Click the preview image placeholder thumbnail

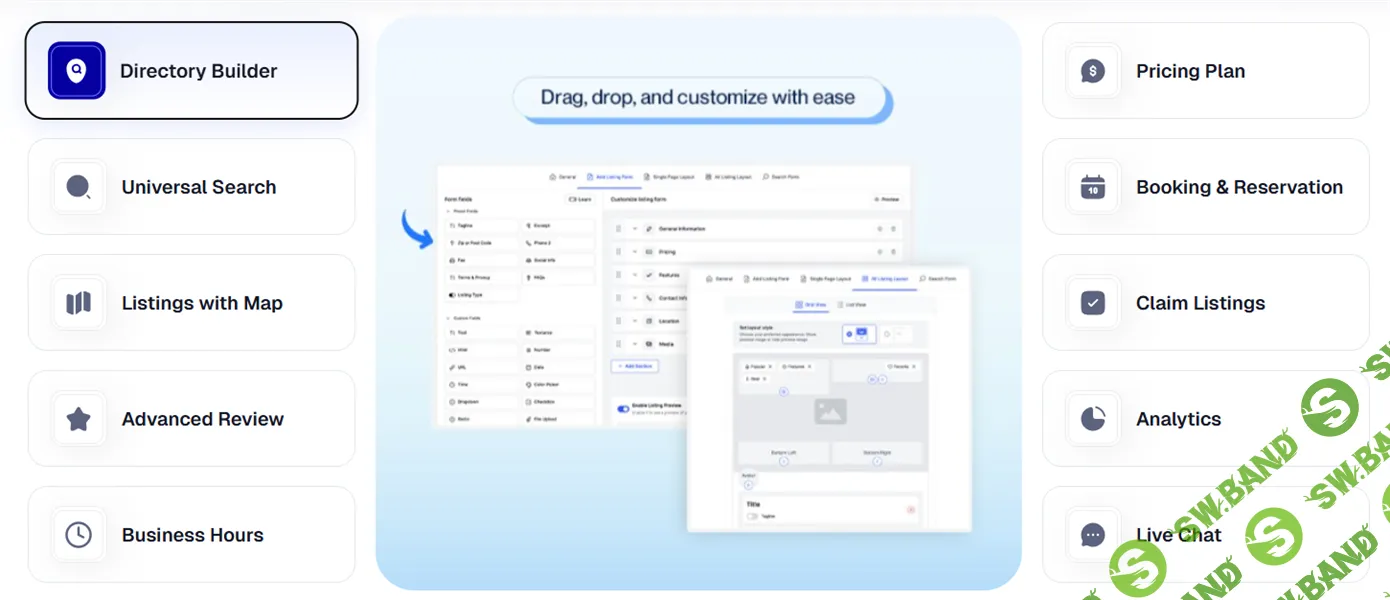point(831,411)
